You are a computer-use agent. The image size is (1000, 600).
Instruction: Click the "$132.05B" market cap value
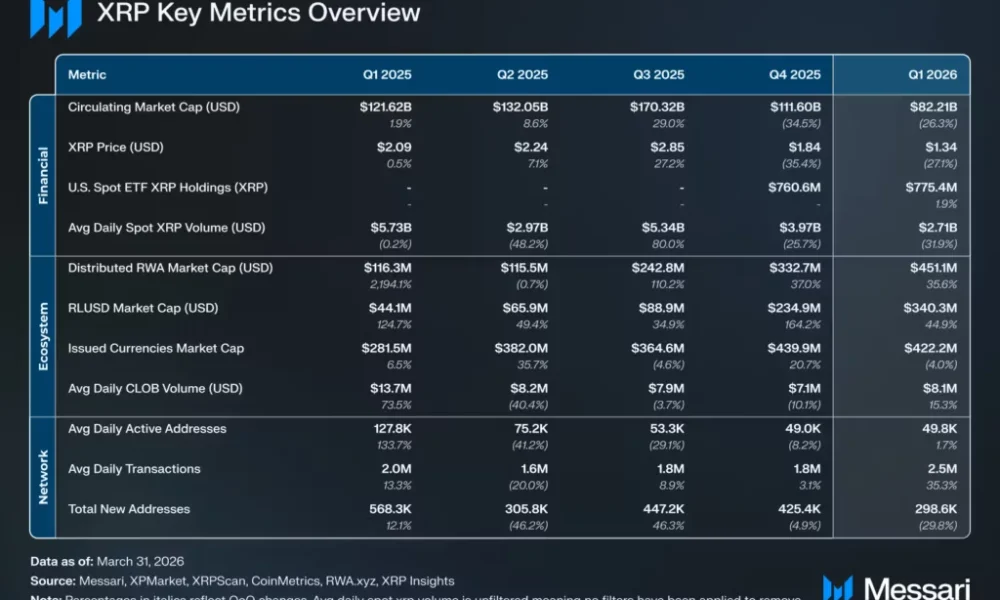coord(520,107)
